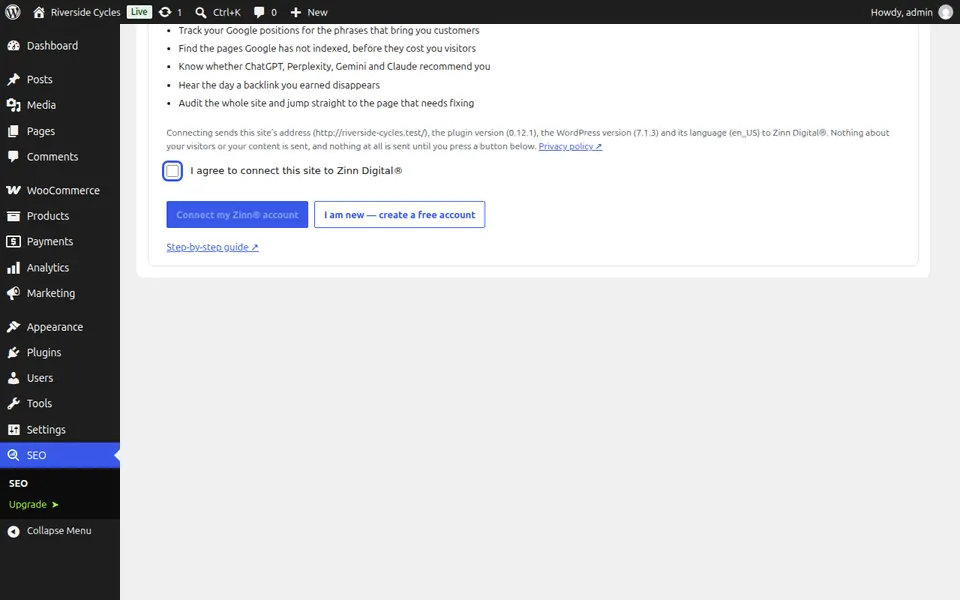Click the Collapse Menu arrow icon
960x600 pixels.
(x=13, y=531)
